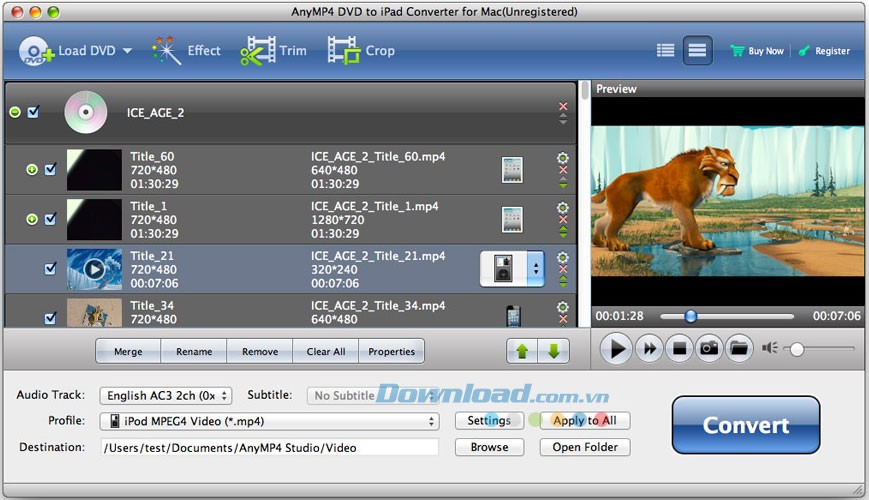This screenshot has height=500, width=869.
Task: Fast forward the preview
Action: 650,349
